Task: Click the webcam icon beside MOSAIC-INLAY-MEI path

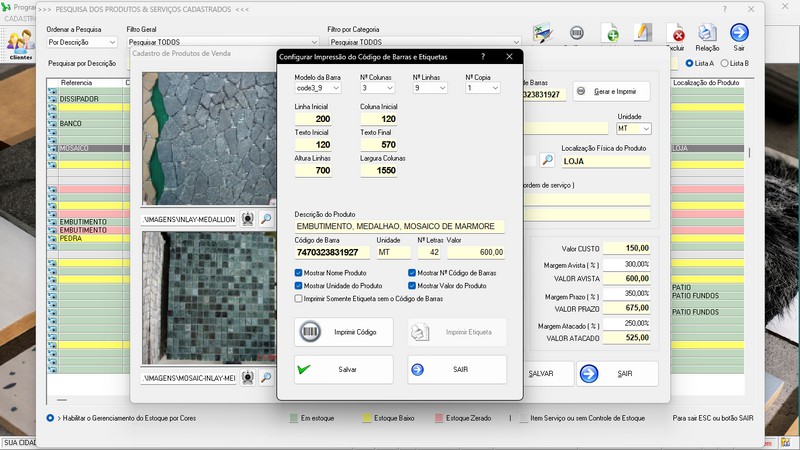Action: [247, 378]
